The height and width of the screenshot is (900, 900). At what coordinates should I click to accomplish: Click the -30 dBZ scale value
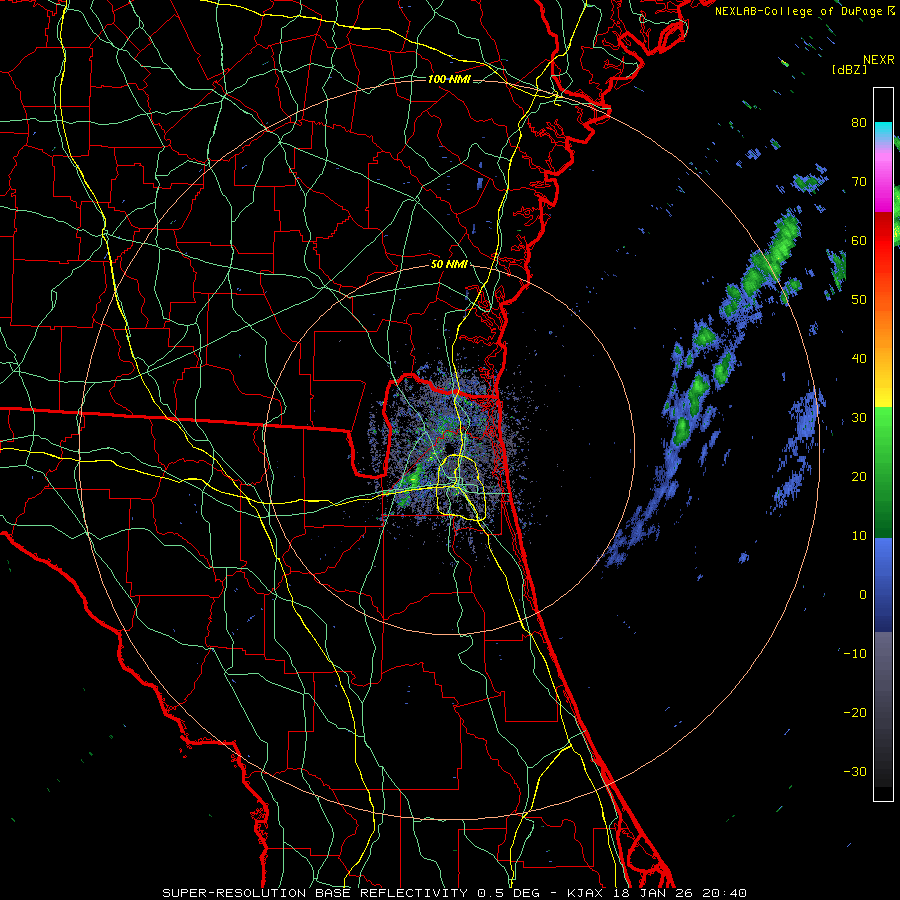pos(855,771)
